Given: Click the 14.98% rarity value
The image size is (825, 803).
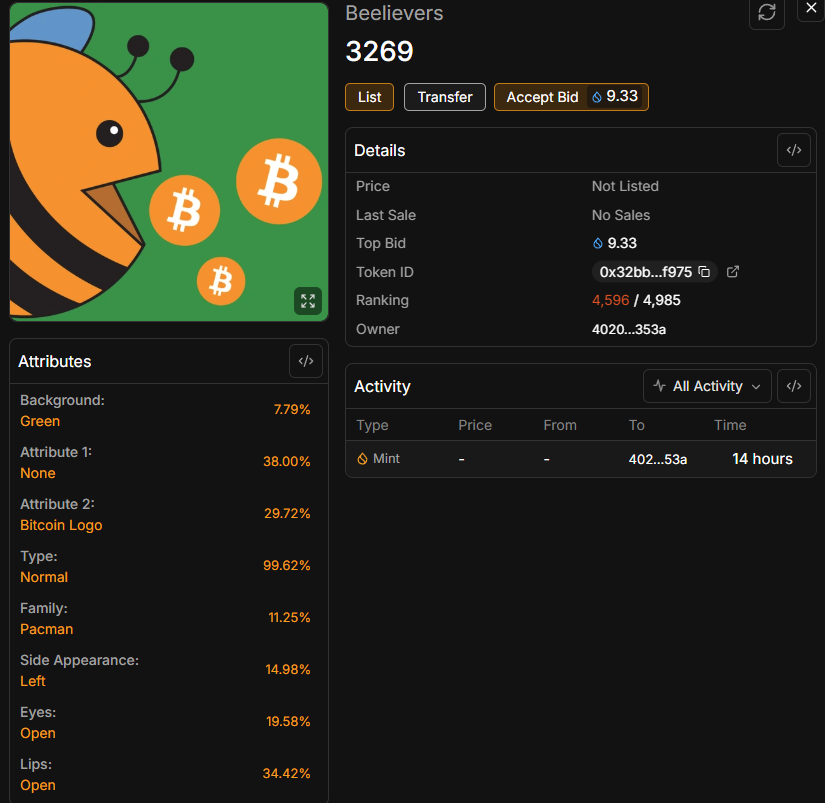Looking at the screenshot, I should click(x=288, y=670).
